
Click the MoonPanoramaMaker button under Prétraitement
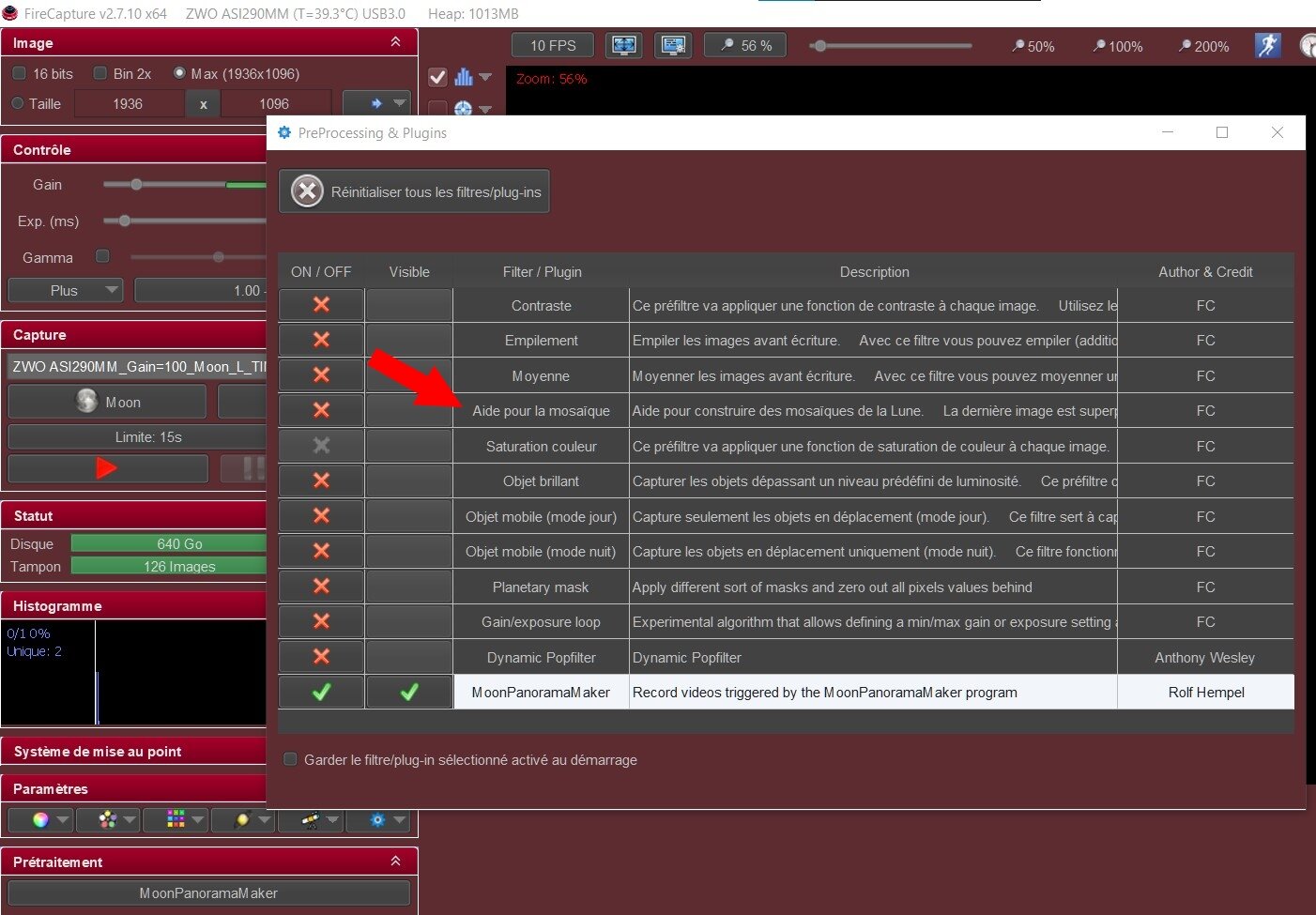tap(208, 892)
